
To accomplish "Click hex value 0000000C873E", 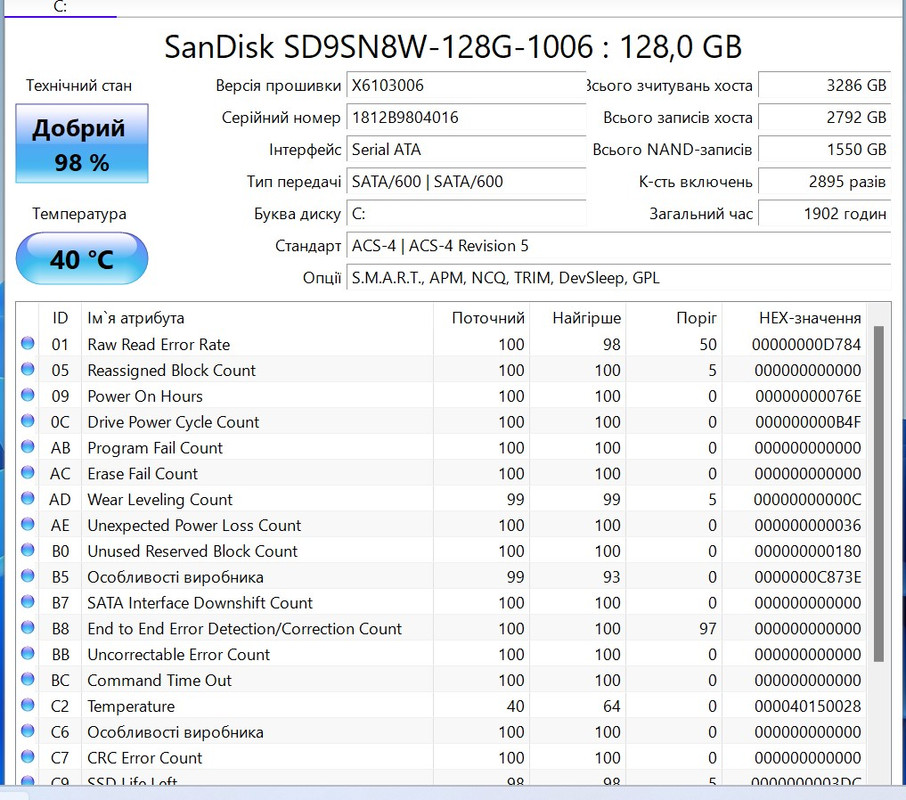I will tap(808, 577).
